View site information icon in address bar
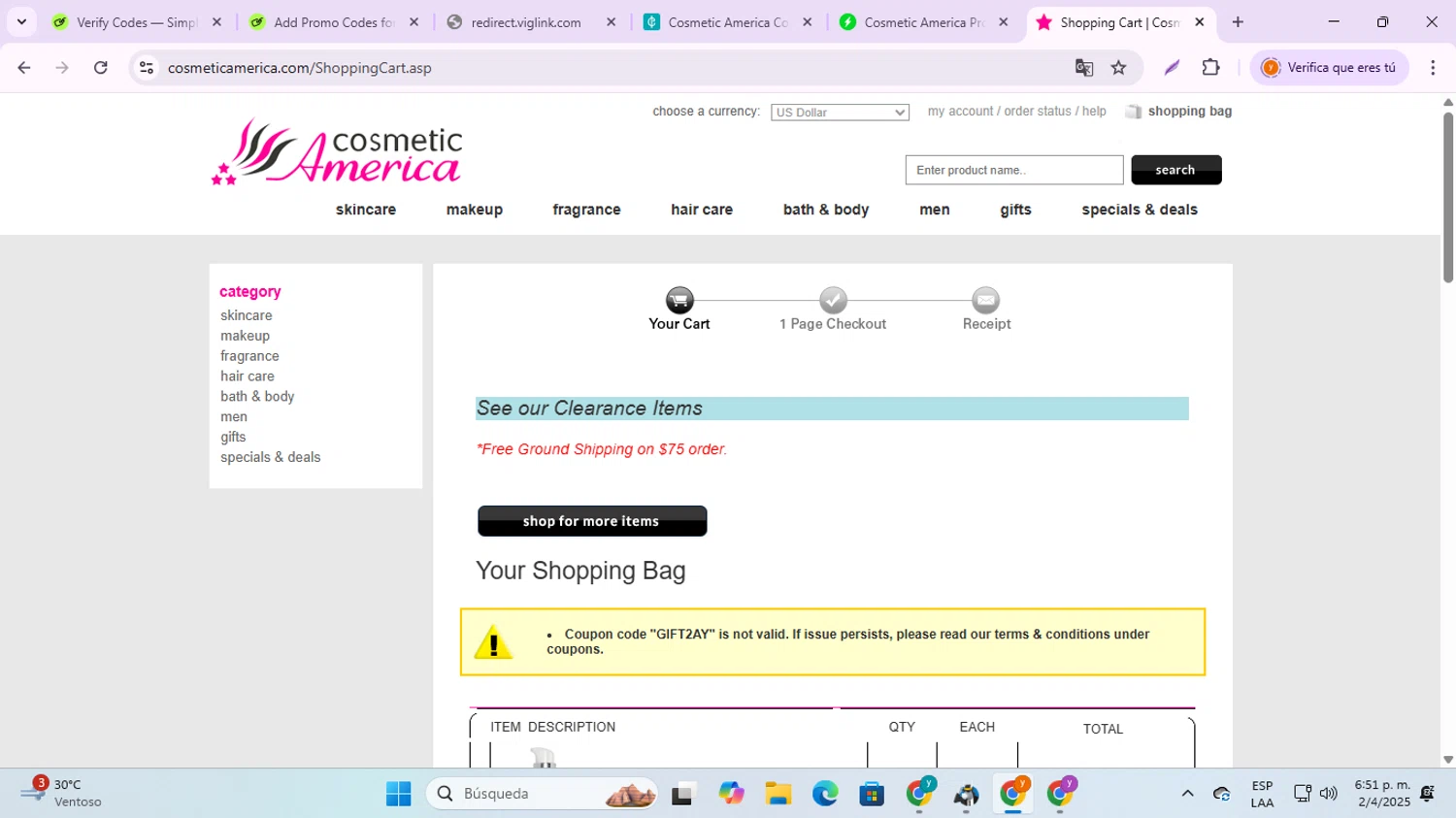The height and width of the screenshot is (818, 1456). 147,68
